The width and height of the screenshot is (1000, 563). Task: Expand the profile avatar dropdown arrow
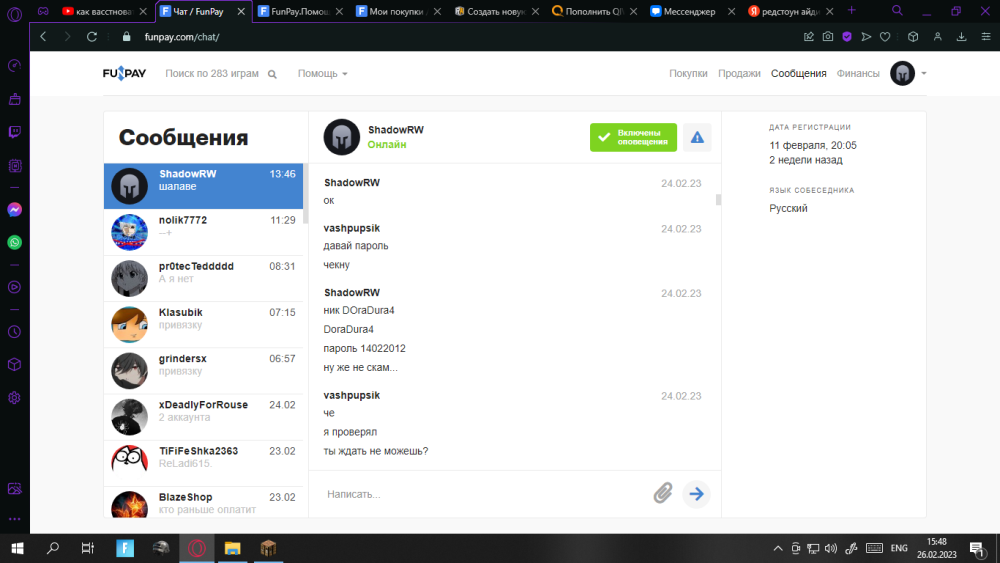click(x=923, y=73)
